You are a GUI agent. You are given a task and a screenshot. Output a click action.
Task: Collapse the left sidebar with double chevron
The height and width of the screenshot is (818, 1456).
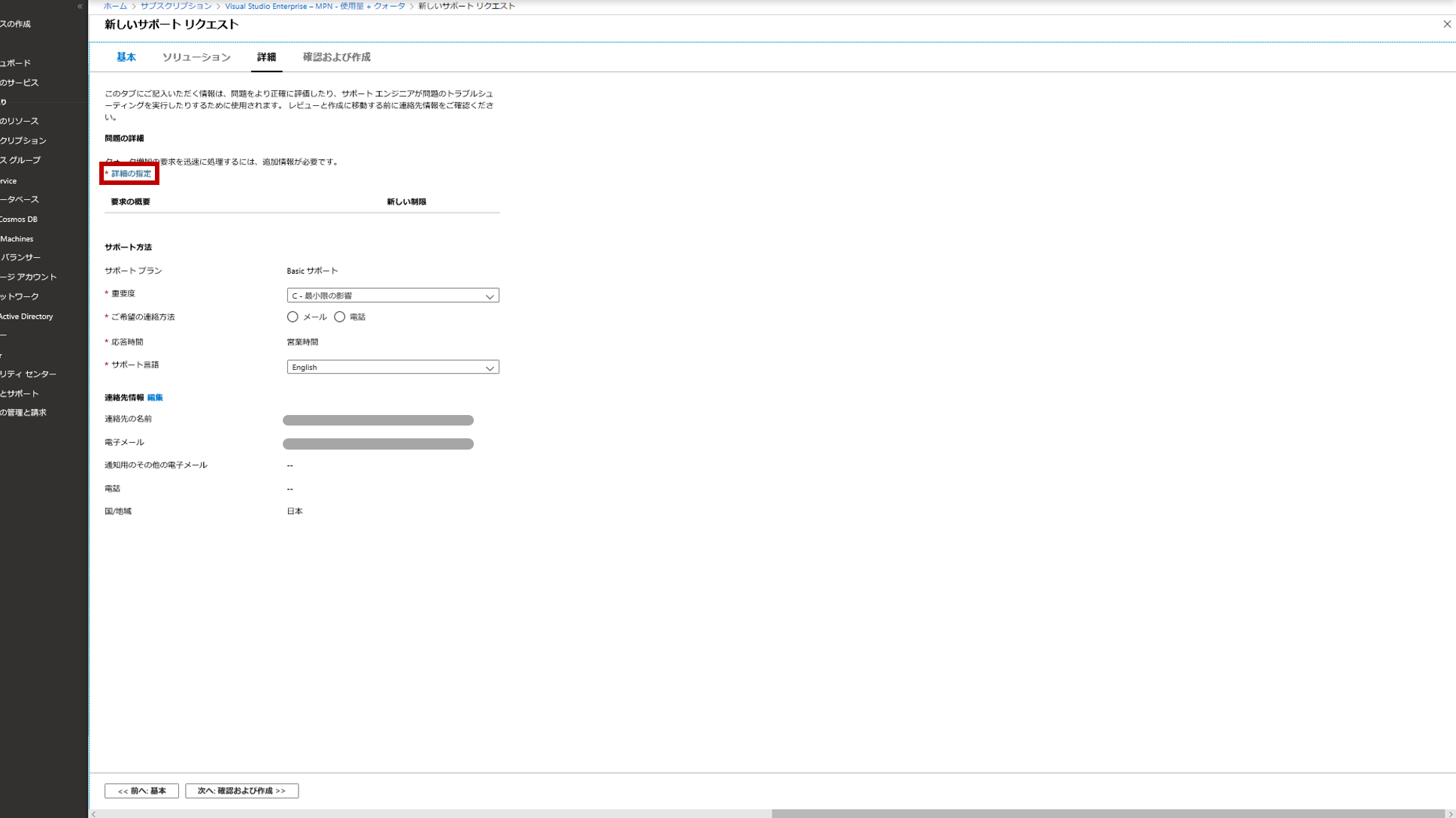pos(80,6)
